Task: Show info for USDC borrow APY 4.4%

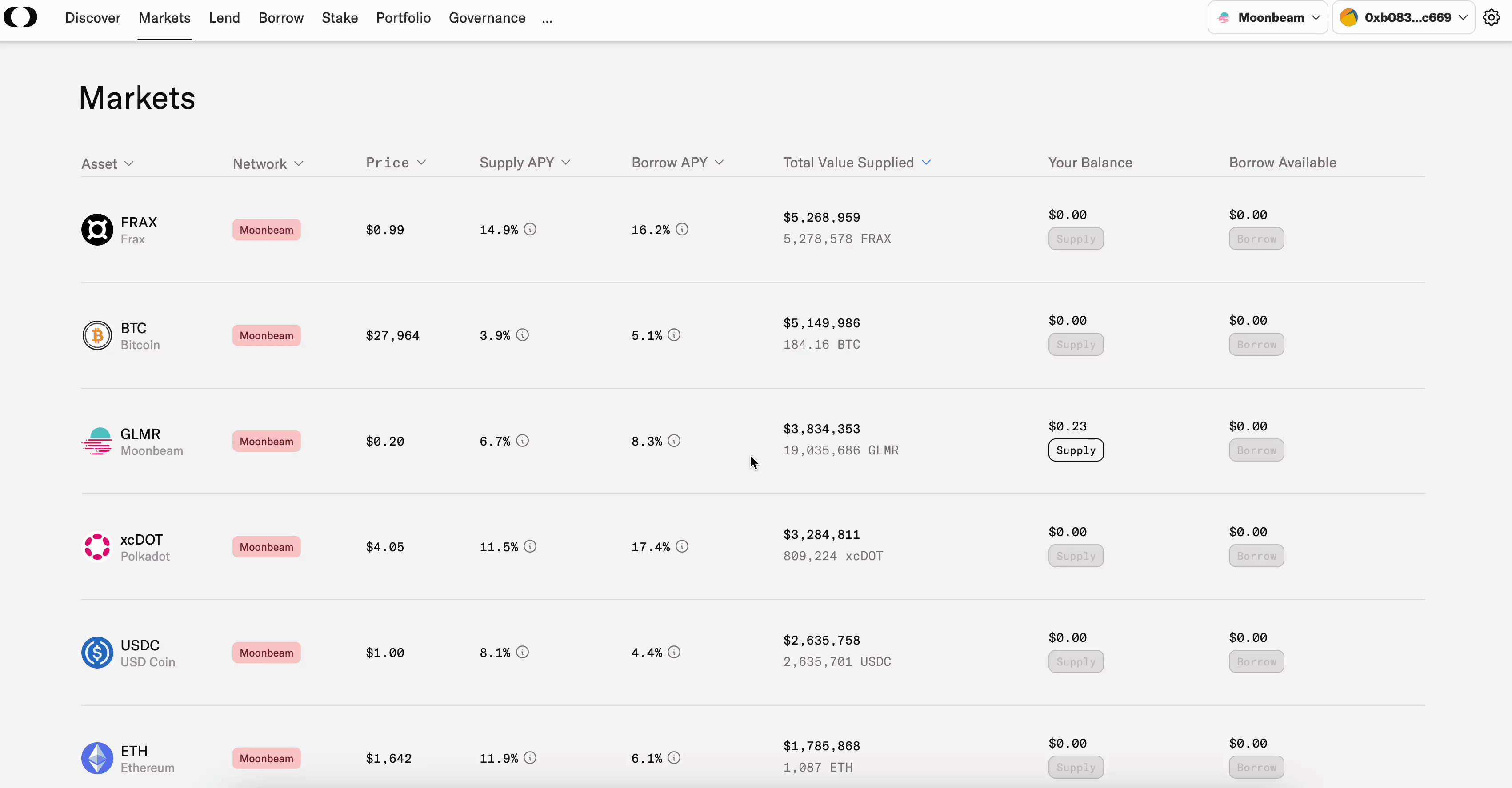Action: pyautogui.click(x=674, y=651)
